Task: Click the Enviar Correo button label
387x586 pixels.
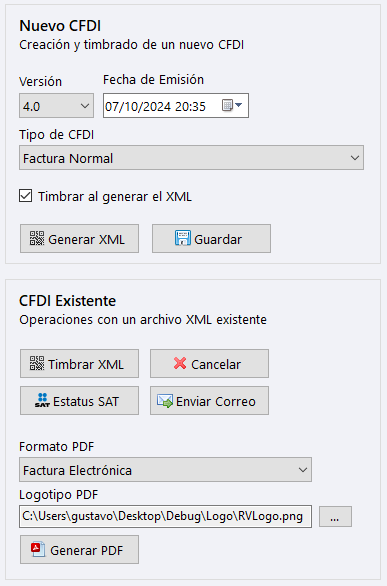Action: tap(216, 401)
